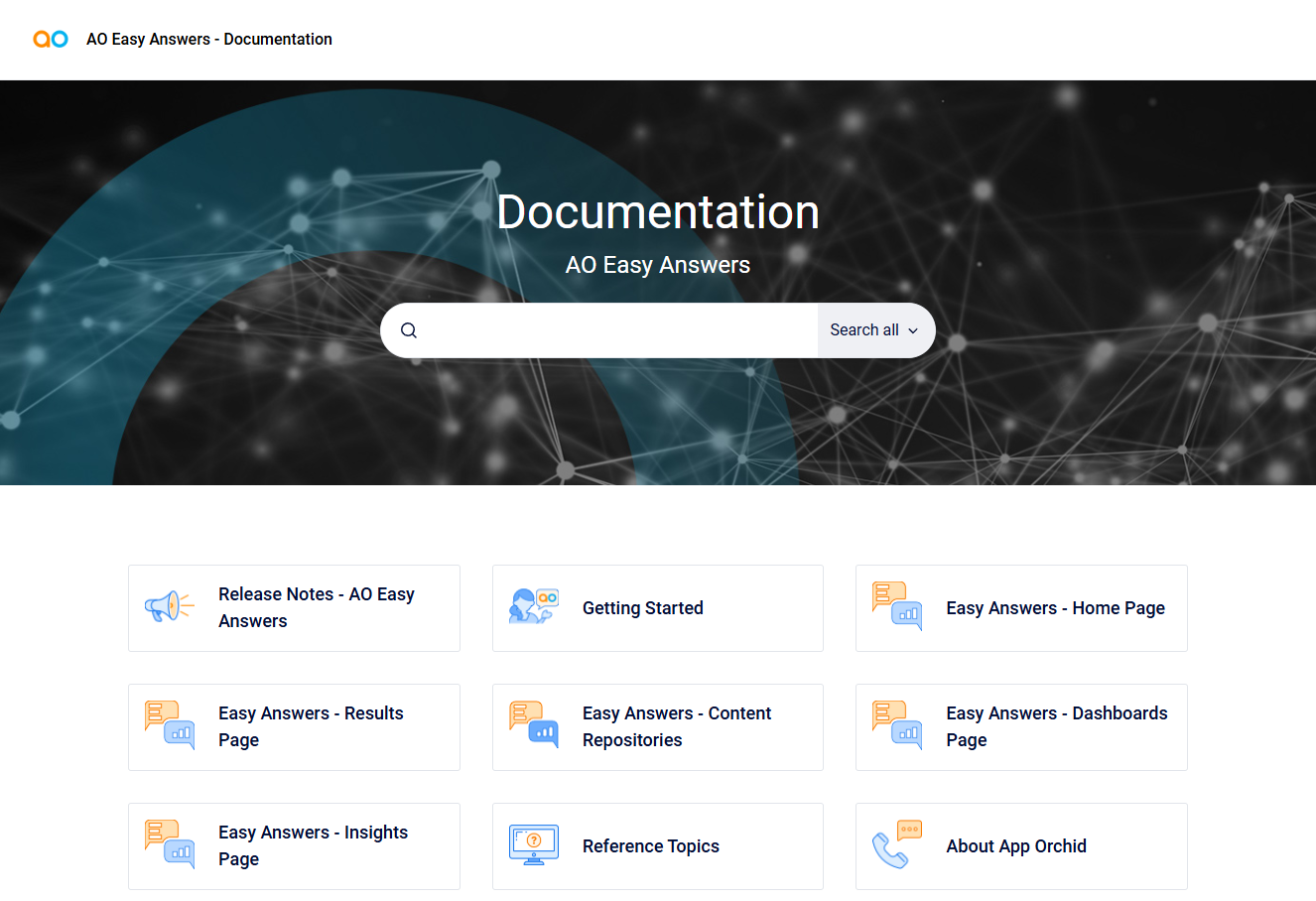Click the Insights Page chat icon
Viewport: 1316px width, 901px height.
click(x=170, y=844)
